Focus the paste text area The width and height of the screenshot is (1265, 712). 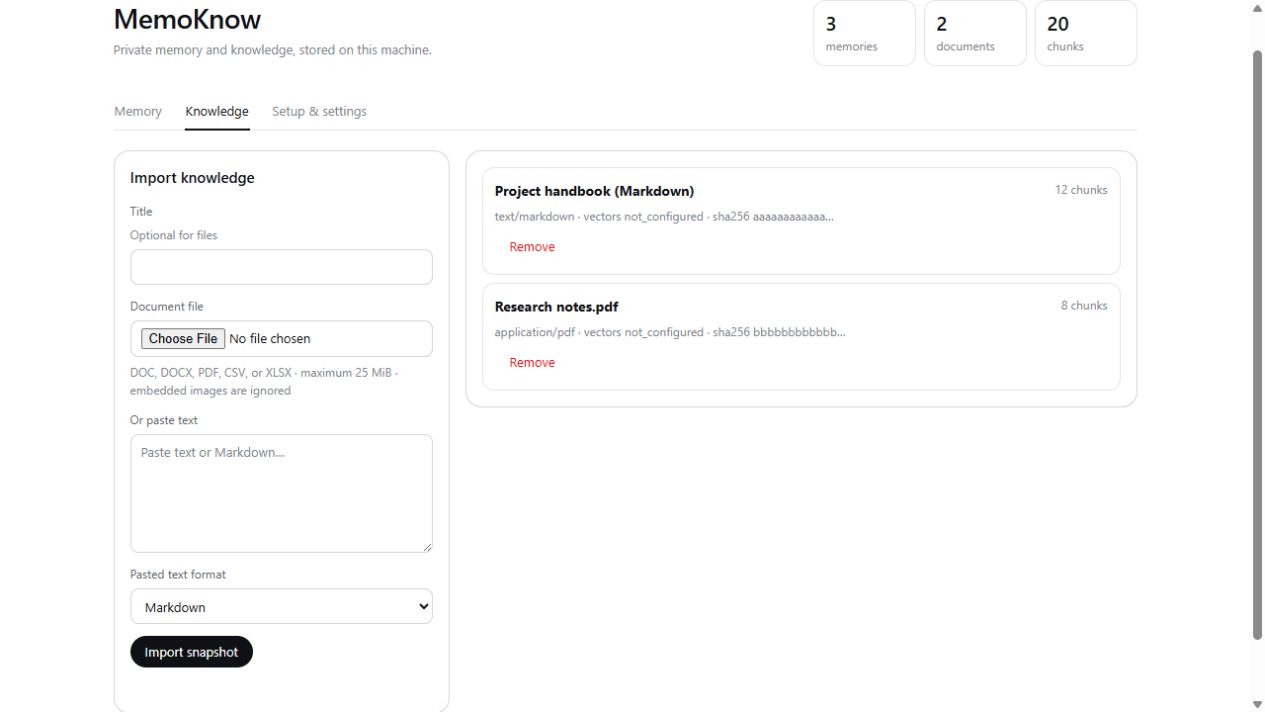pos(281,493)
